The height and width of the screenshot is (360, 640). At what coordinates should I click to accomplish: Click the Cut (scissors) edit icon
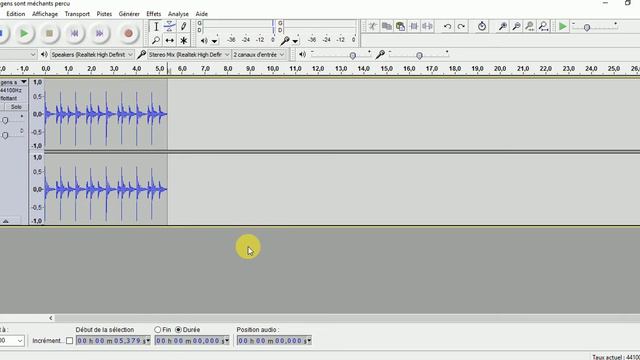pos(372,27)
